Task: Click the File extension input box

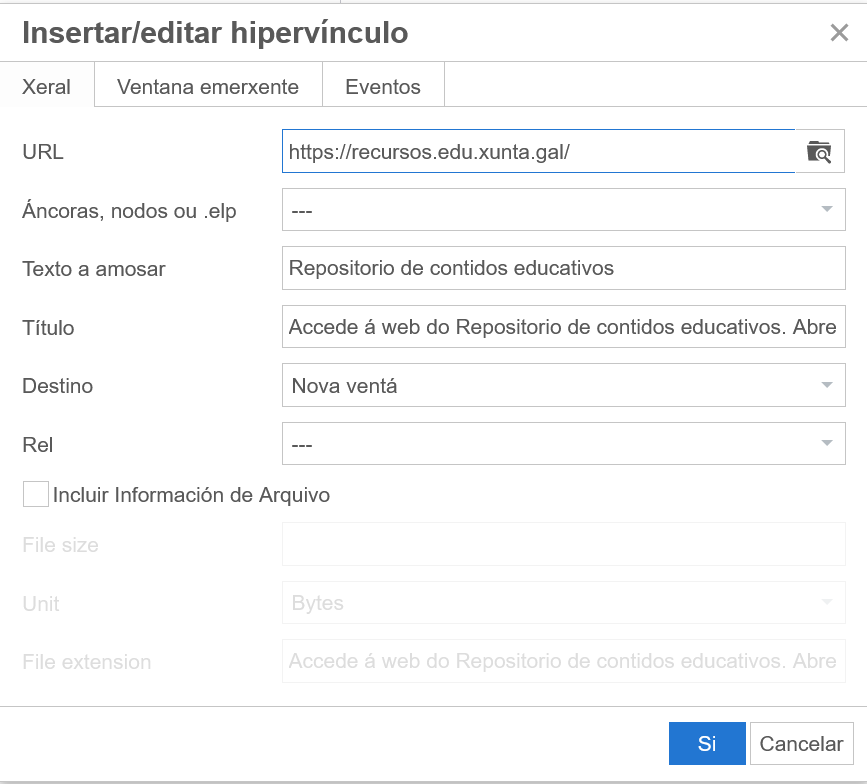Action: tap(563, 661)
